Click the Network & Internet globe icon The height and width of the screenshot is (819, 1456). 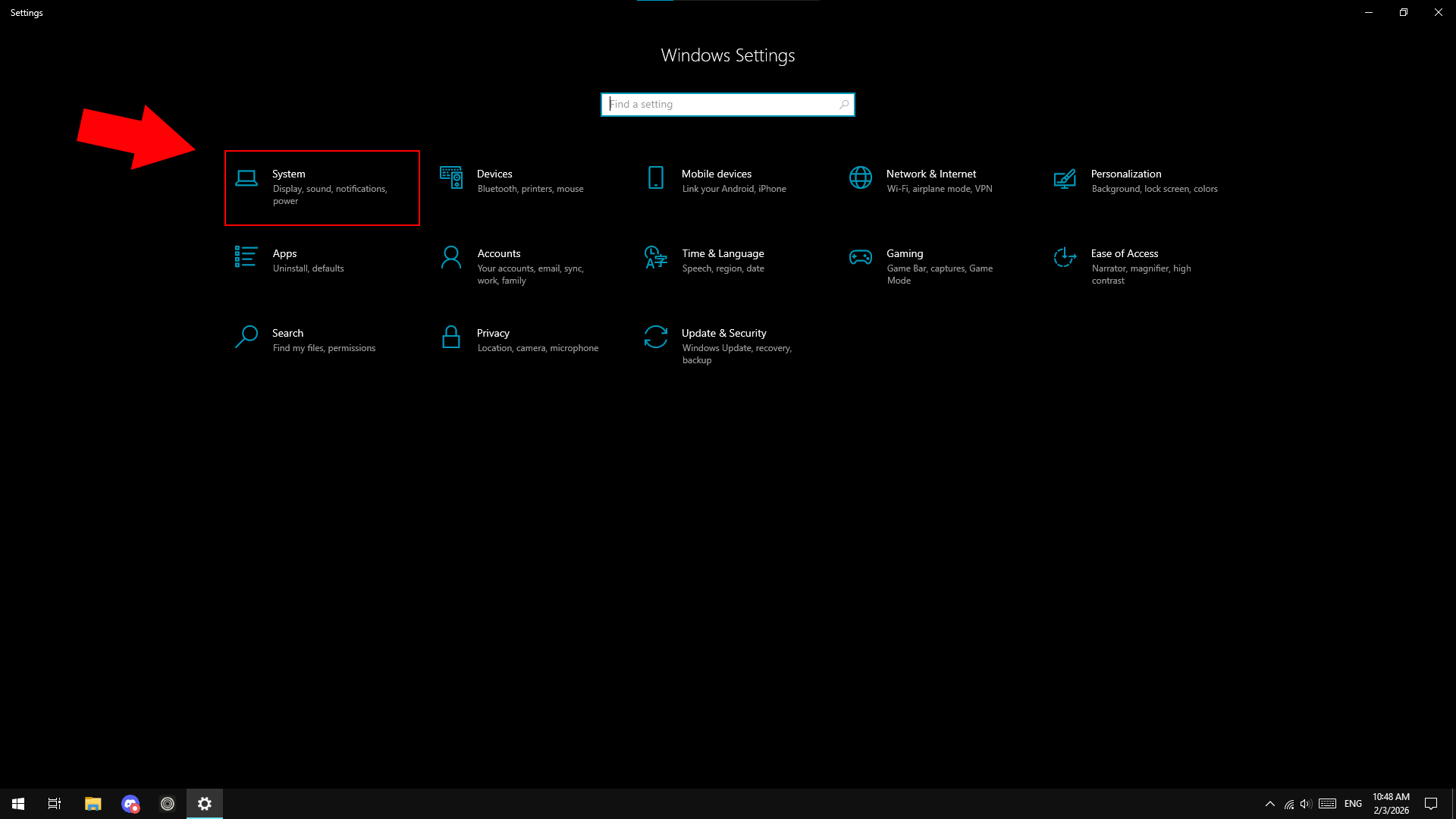coord(861,178)
